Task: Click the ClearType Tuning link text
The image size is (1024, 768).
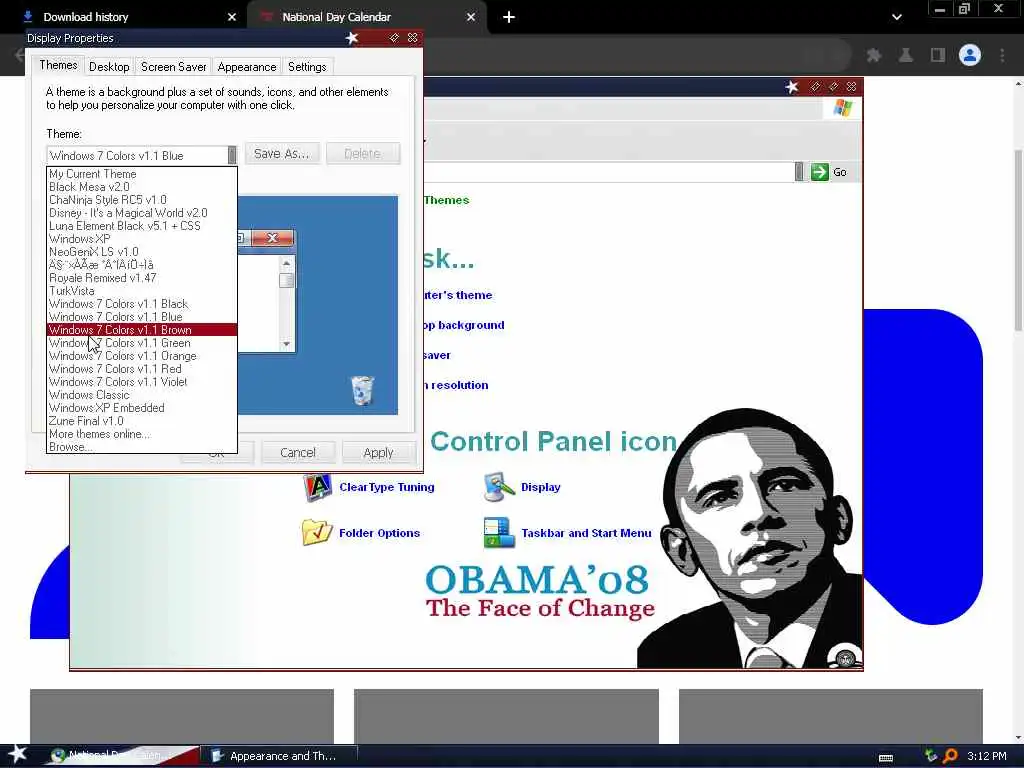Action: [387, 487]
